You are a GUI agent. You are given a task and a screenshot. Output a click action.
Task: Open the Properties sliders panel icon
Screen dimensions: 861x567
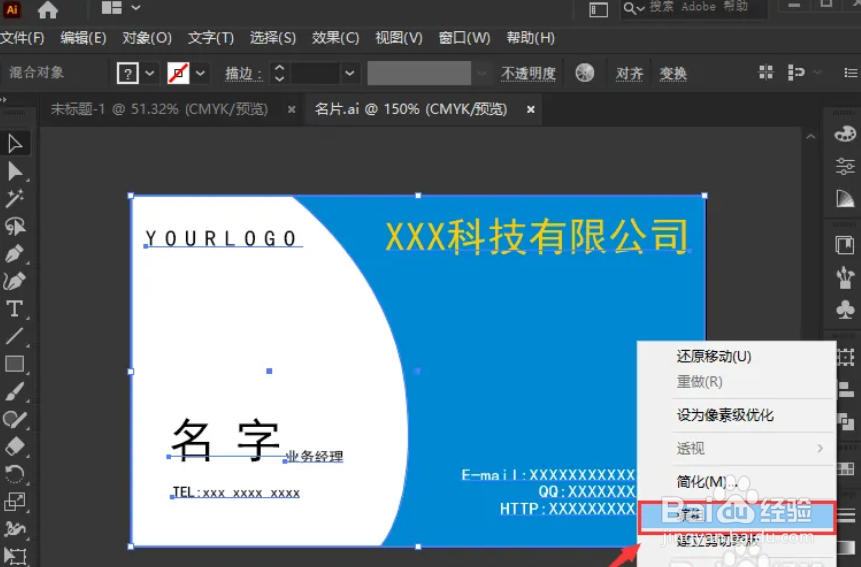click(845, 166)
